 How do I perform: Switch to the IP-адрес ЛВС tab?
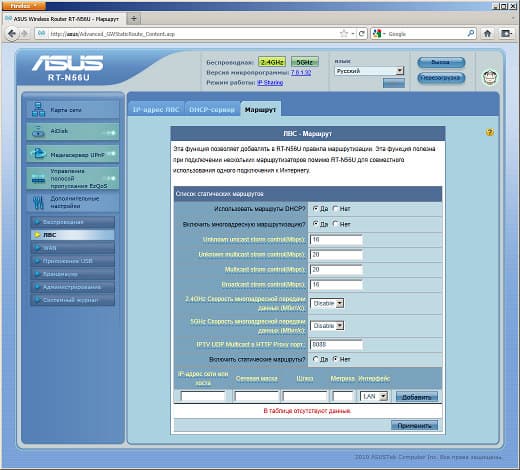[156, 109]
